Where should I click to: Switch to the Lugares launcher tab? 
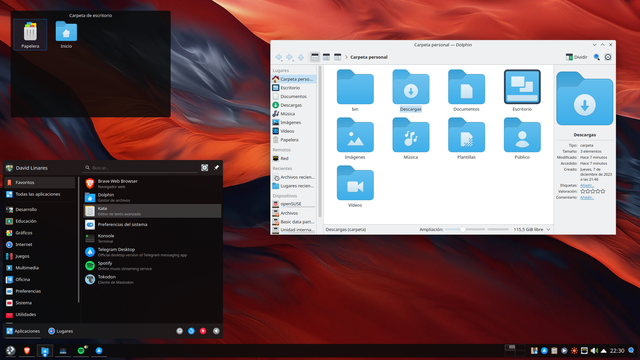pos(60,331)
